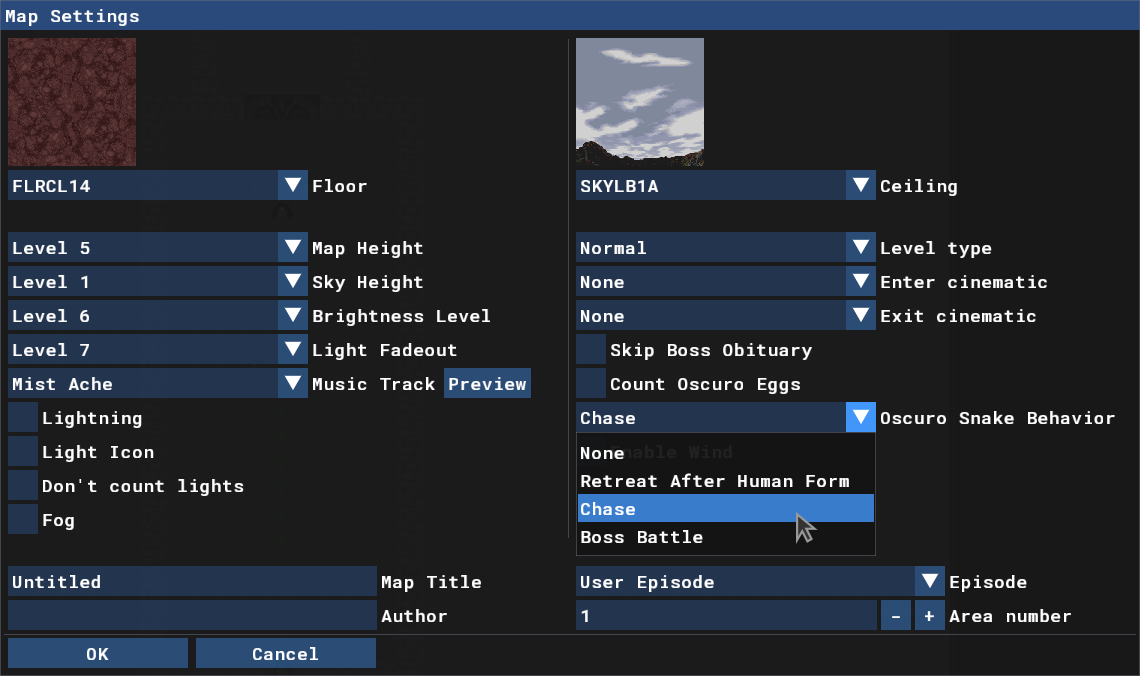Toggle Don't count lights checkbox
This screenshot has height=676, width=1140.
[23, 486]
